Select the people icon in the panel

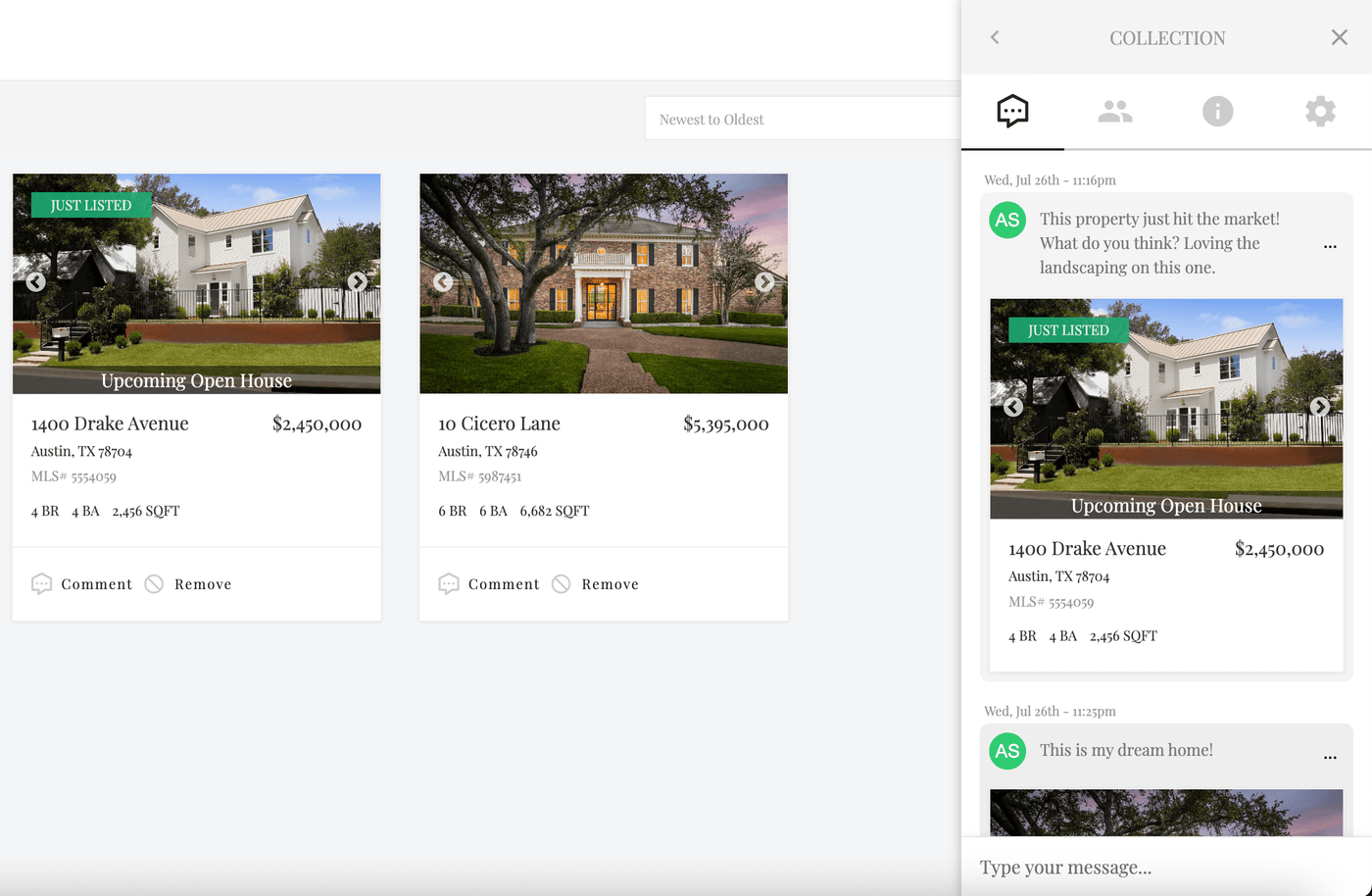click(x=1114, y=111)
